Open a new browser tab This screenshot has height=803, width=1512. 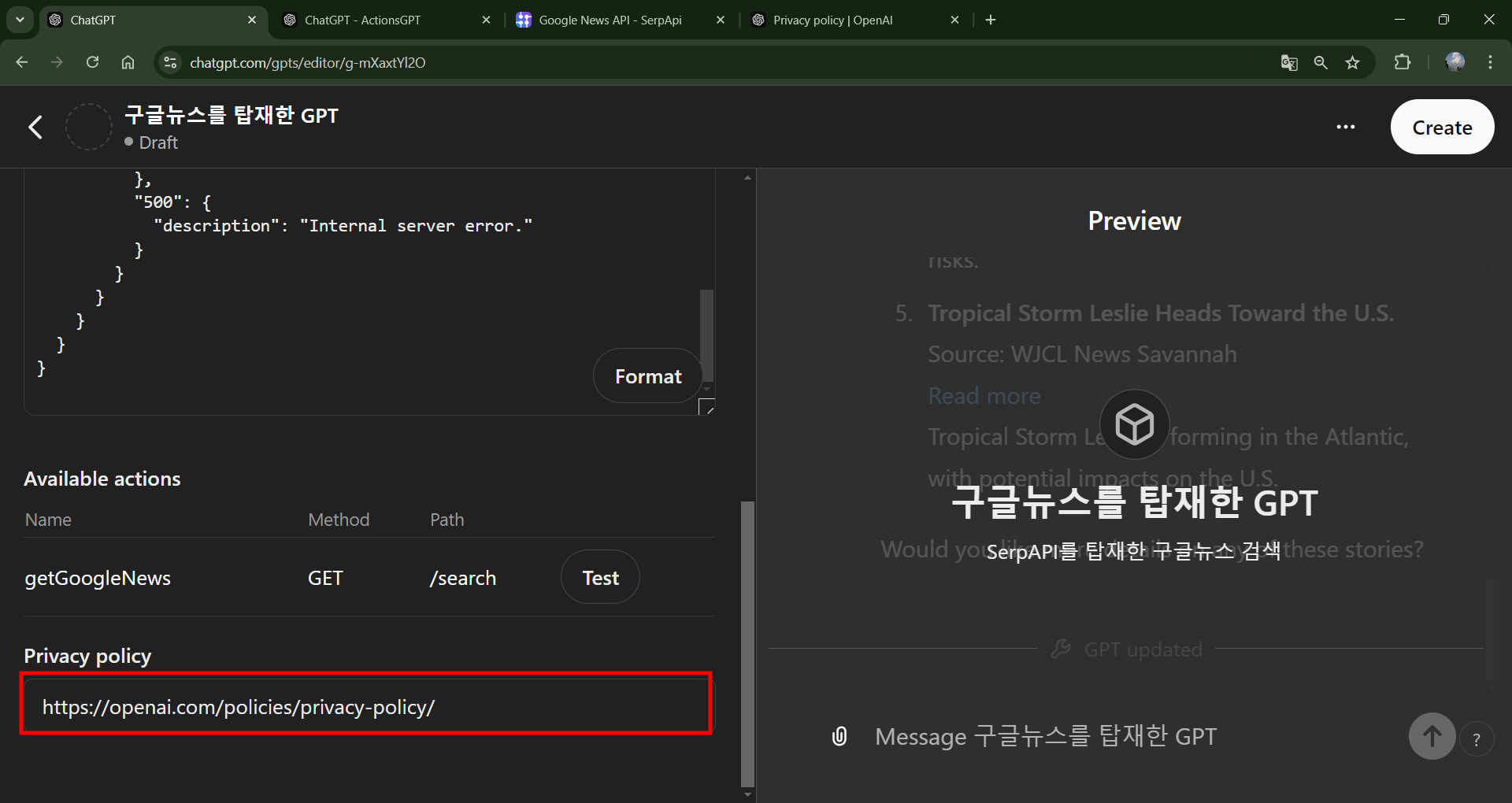[991, 20]
